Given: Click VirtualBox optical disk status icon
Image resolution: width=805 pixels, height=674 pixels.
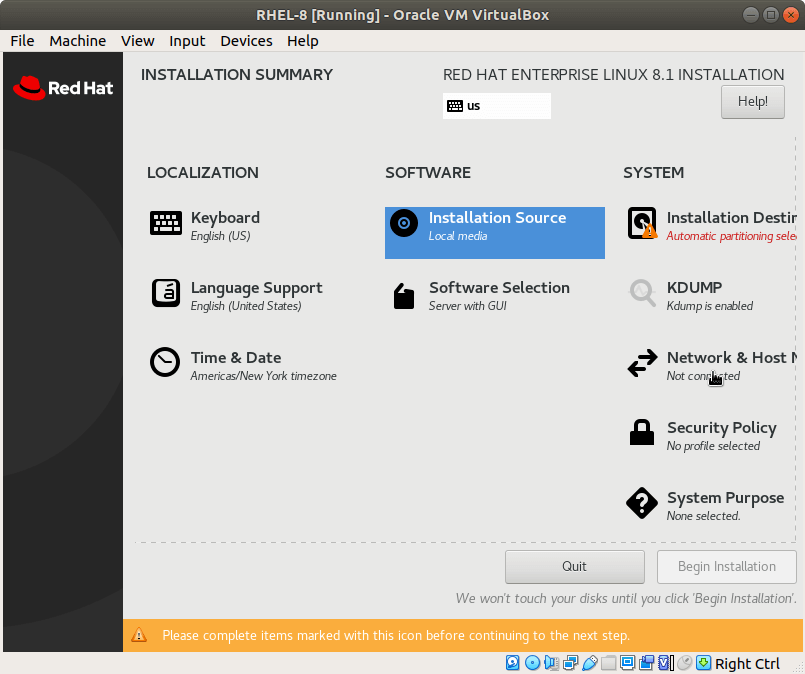Looking at the screenshot, I should pos(532,663).
